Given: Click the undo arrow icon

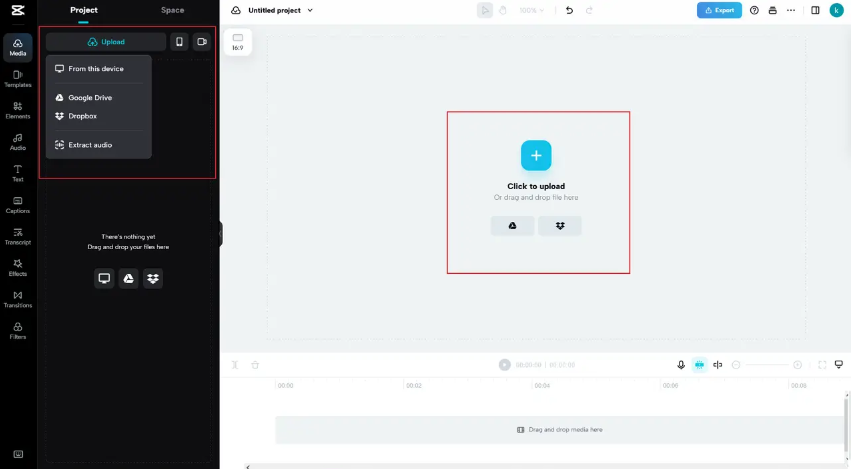Looking at the screenshot, I should (x=569, y=10).
